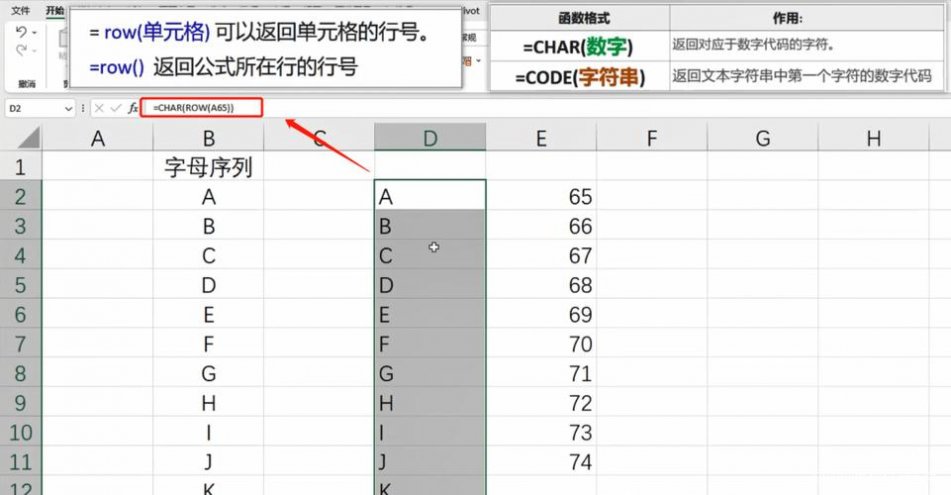Click cell D10 containing I
The height and width of the screenshot is (495, 951).
[430, 432]
